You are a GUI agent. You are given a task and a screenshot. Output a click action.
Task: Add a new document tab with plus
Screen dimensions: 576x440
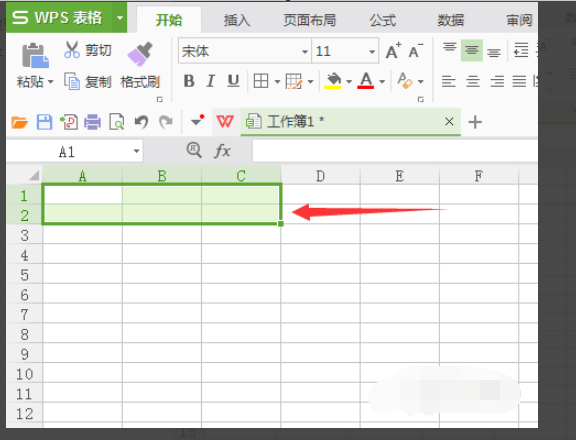point(475,122)
